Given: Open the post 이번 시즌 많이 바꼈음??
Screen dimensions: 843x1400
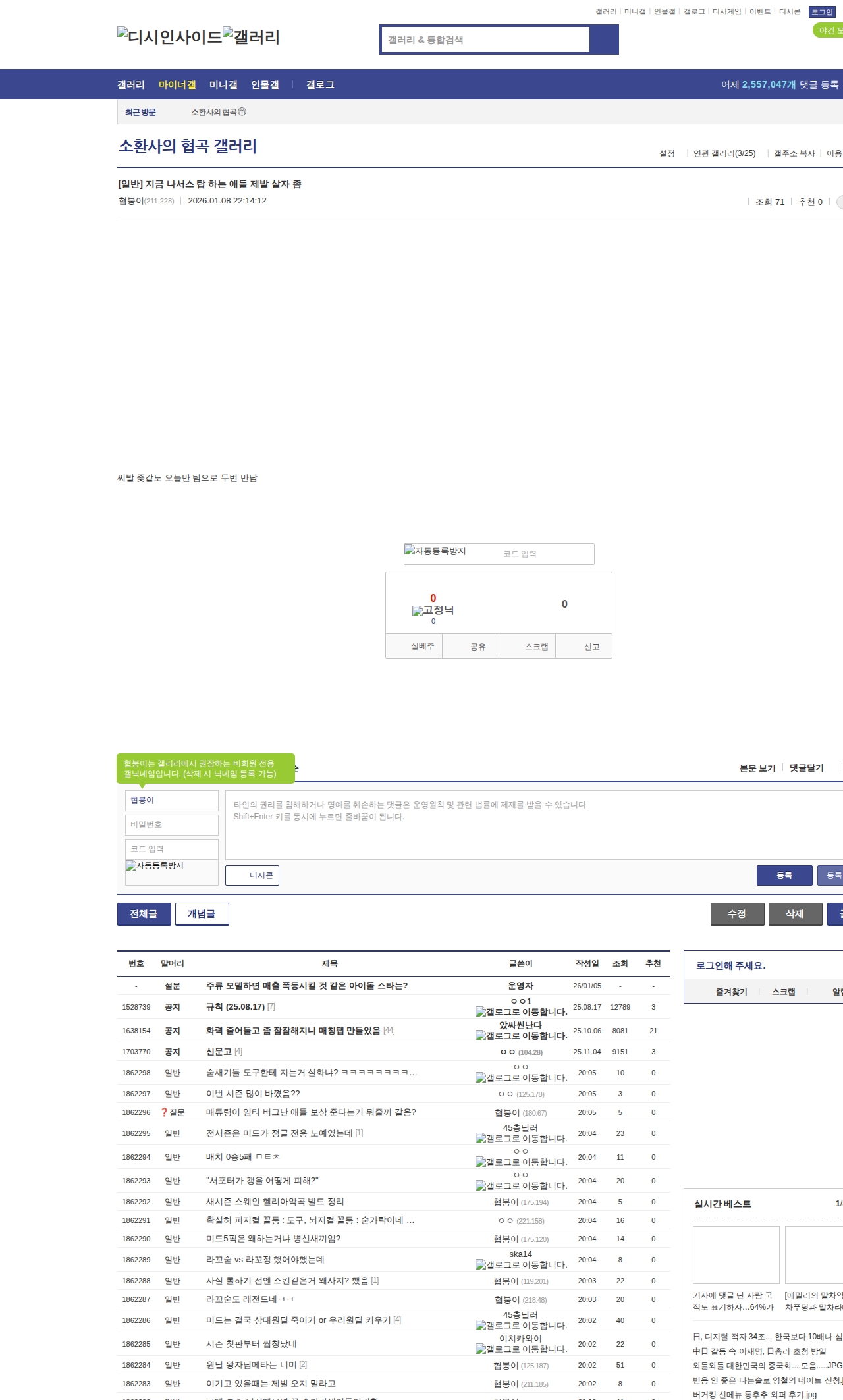Looking at the screenshot, I should point(253,1094).
